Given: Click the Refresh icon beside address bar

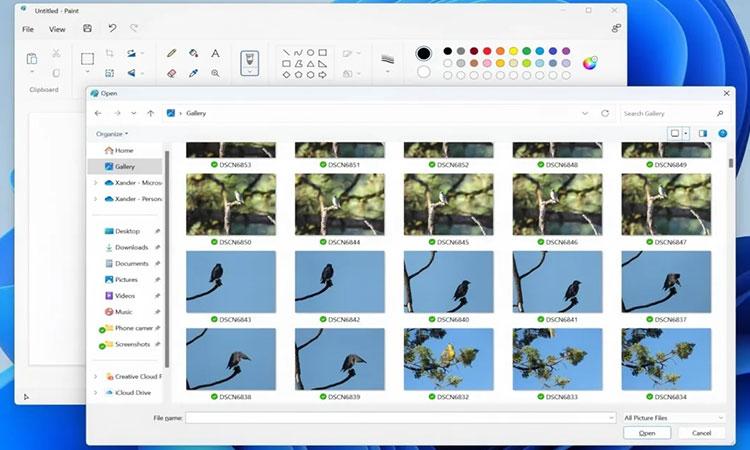Looking at the screenshot, I should 605,113.
